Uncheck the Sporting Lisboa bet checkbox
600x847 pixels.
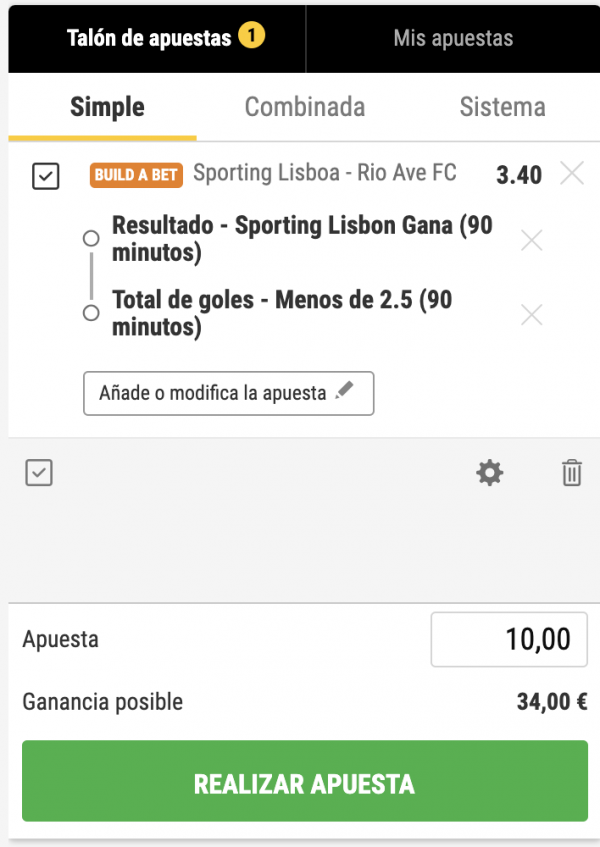tap(46, 177)
